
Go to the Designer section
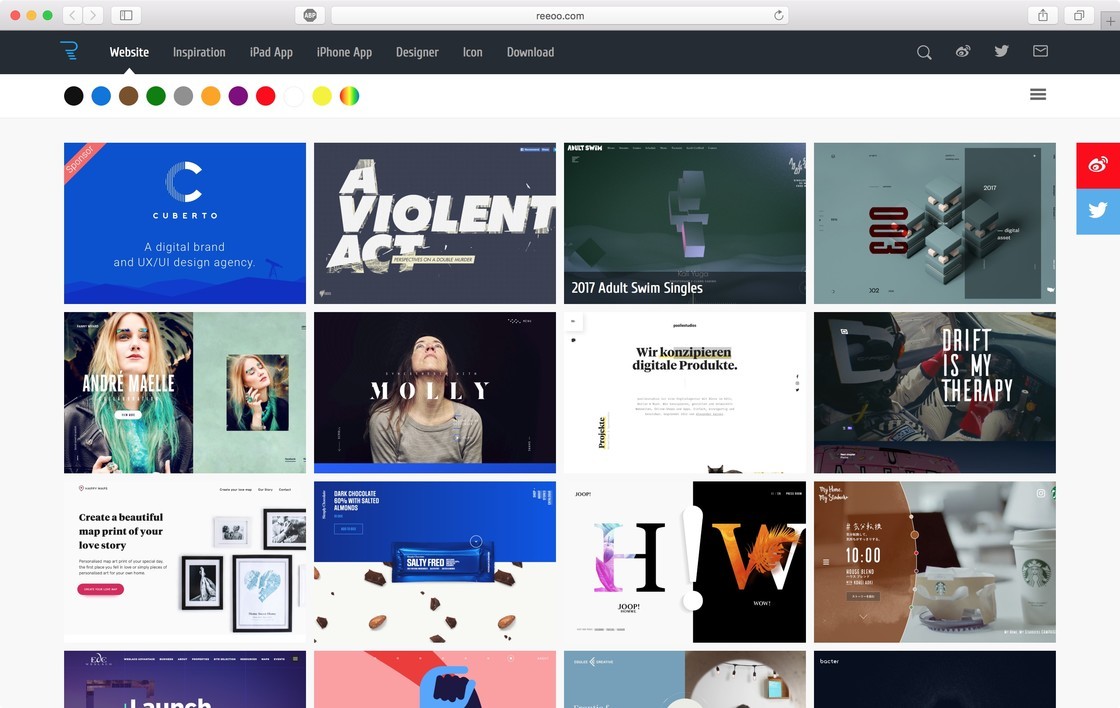tap(417, 52)
